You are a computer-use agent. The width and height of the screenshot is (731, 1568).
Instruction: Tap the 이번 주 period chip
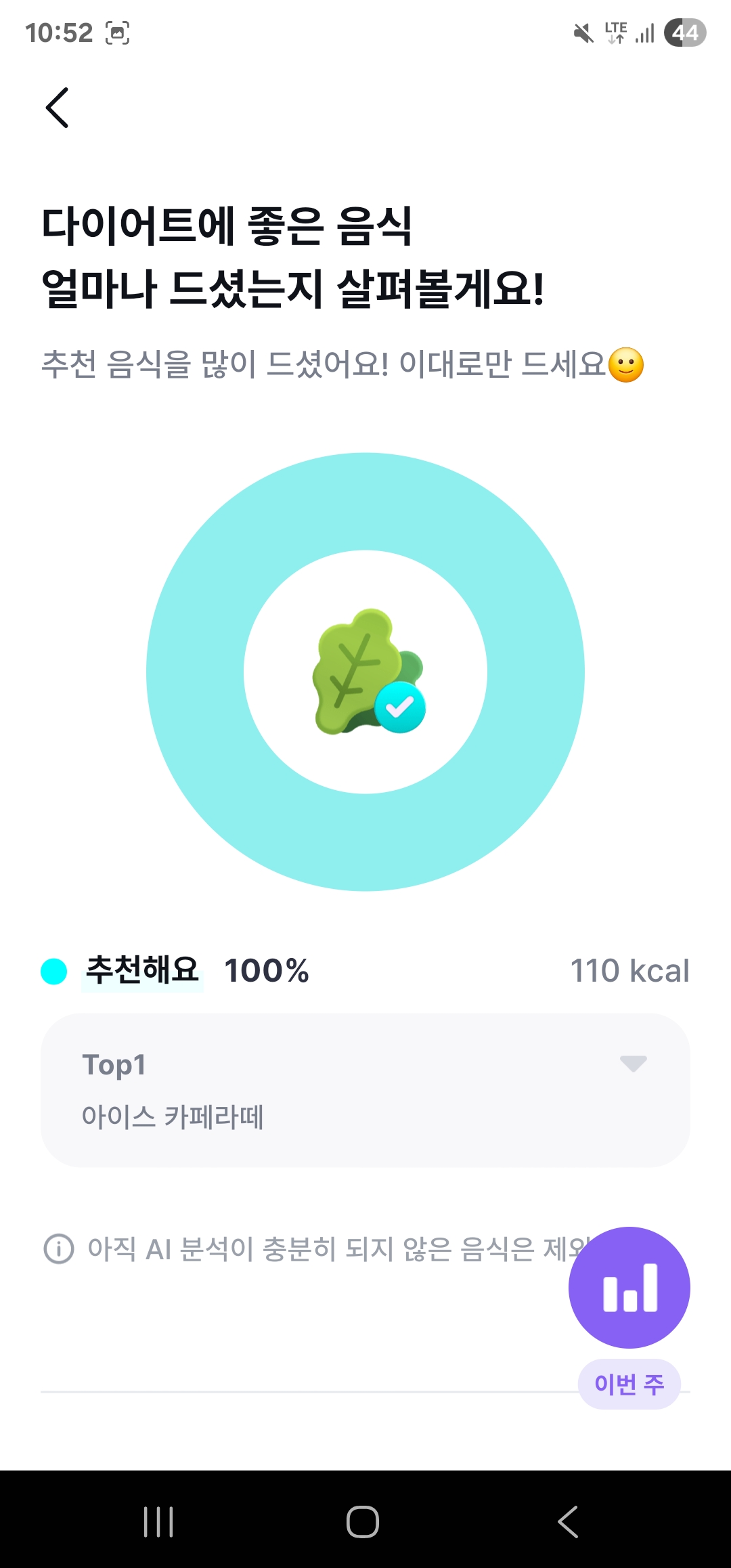629,1384
